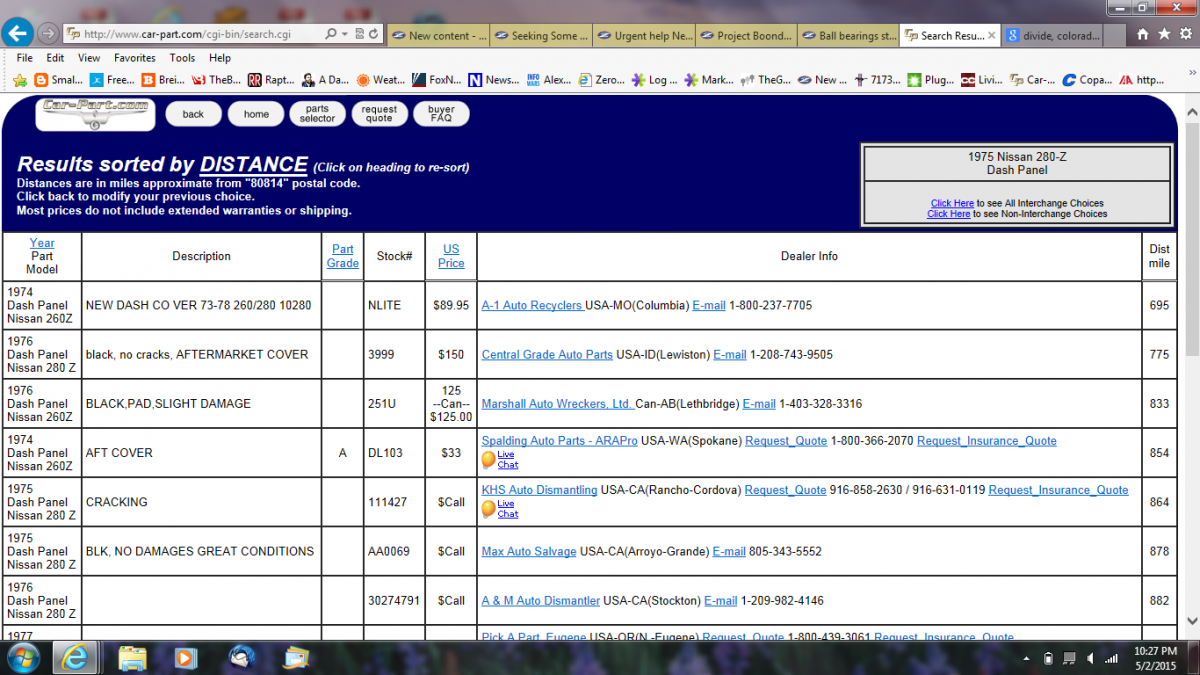
Task: Open the 'Brei...' favorites bar shortcut
Action: tap(164, 80)
